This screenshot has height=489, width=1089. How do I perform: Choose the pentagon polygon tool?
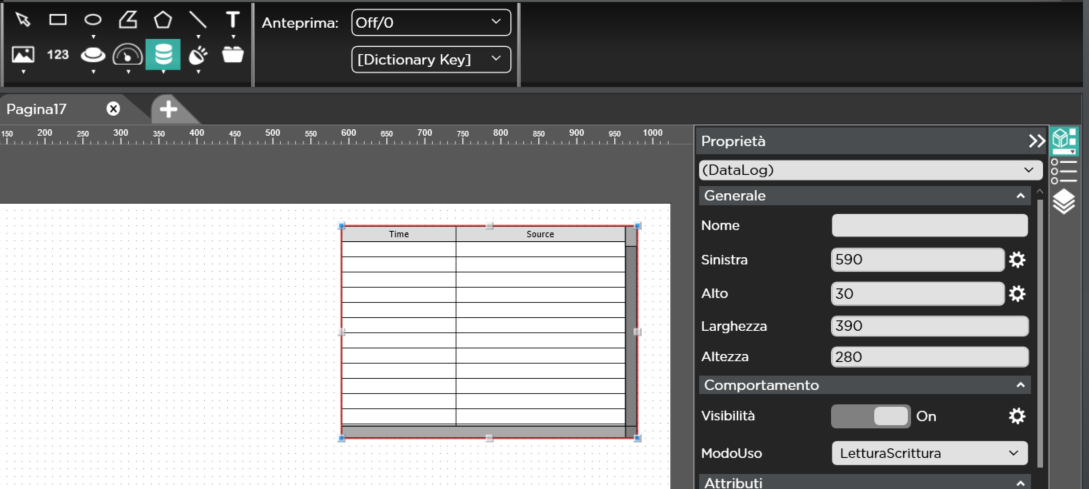click(x=163, y=19)
